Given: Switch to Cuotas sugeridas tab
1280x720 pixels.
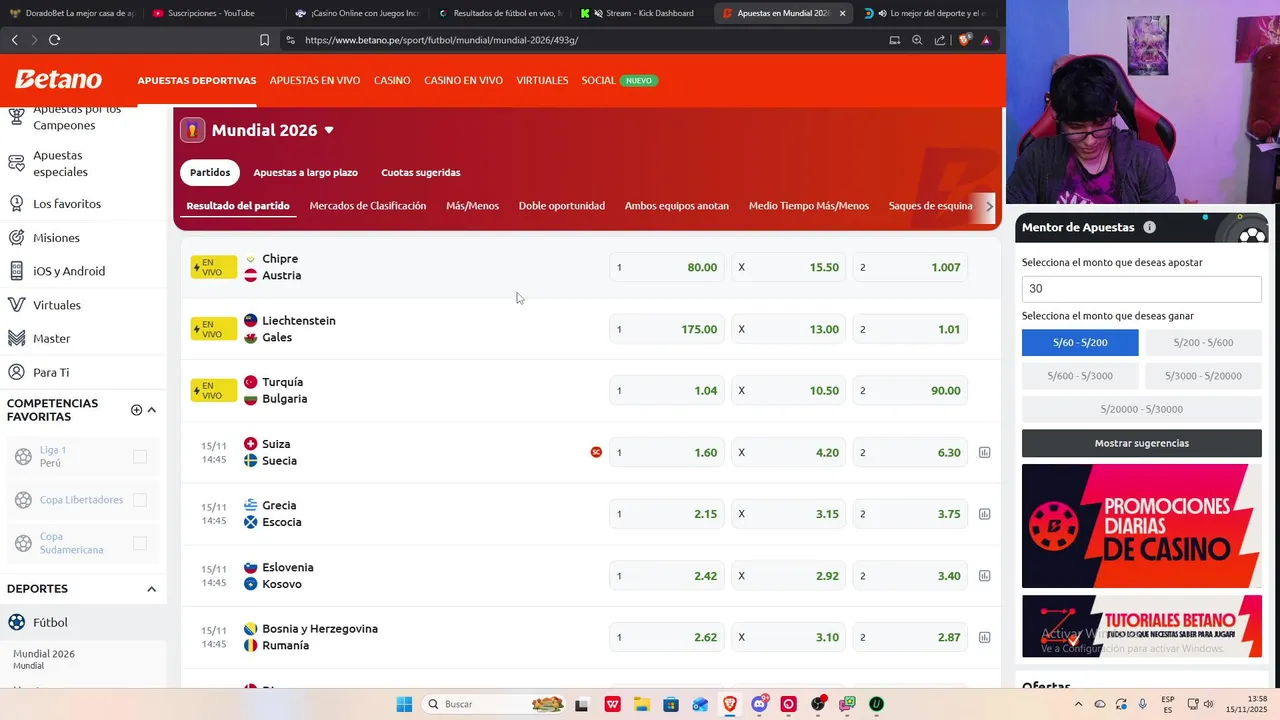Looking at the screenshot, I should click(x=421, y=173).
